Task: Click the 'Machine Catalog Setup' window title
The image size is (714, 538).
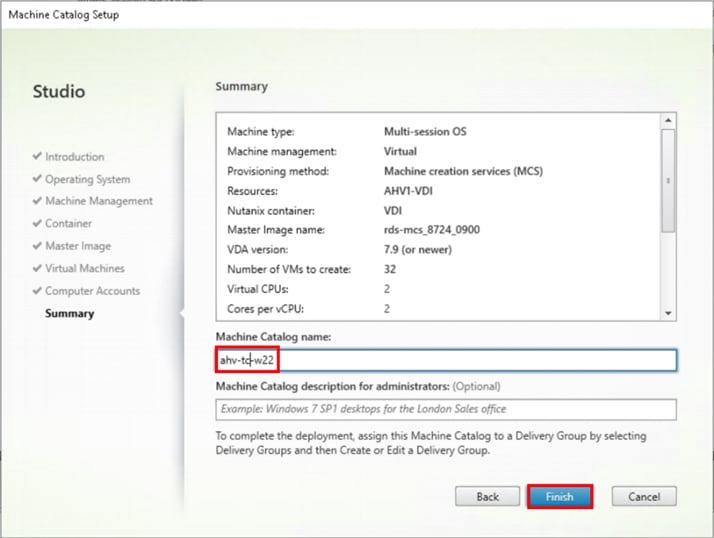Action: [x=64, y=15]
